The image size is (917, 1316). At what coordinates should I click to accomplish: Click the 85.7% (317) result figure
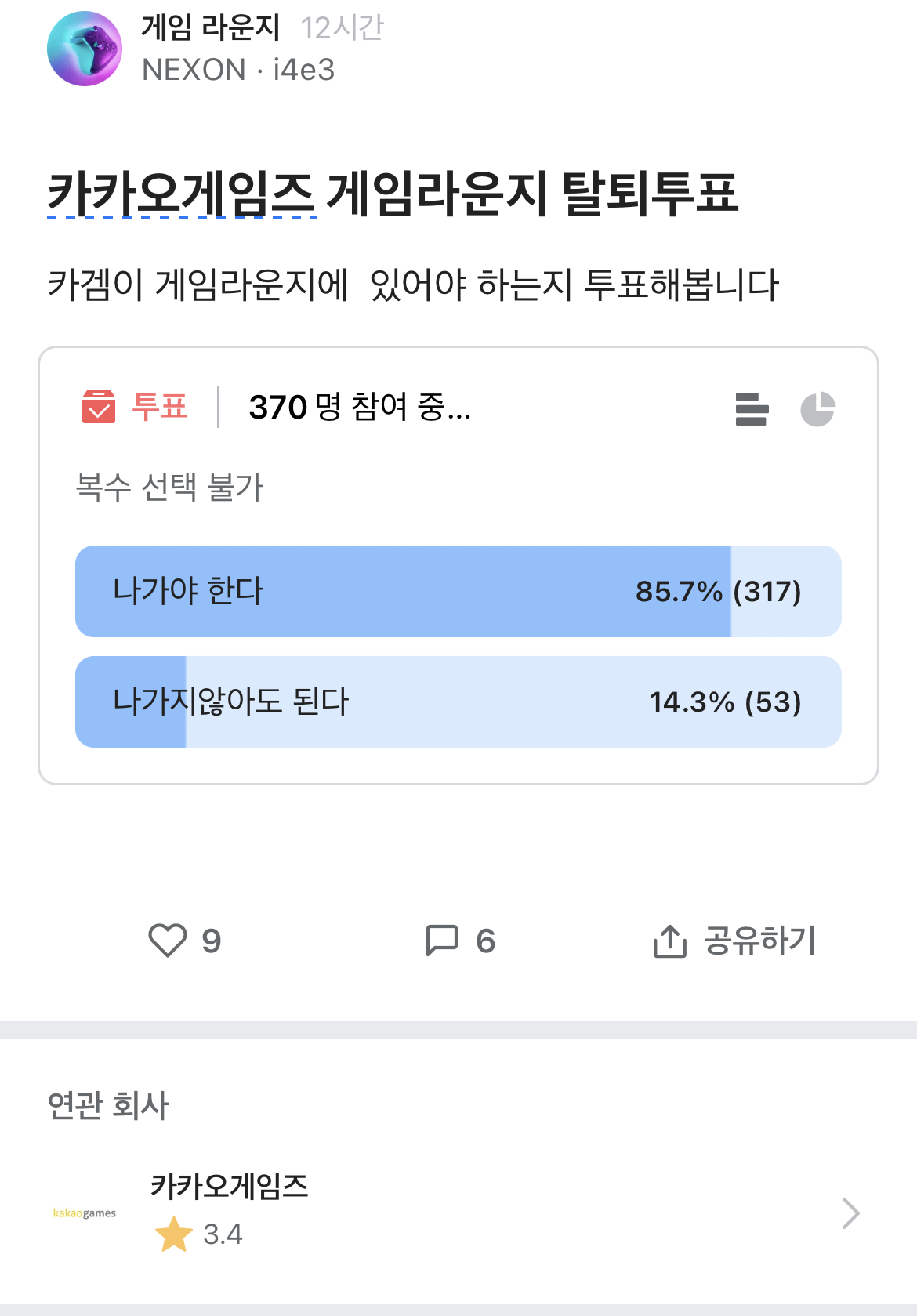point(718,591)
